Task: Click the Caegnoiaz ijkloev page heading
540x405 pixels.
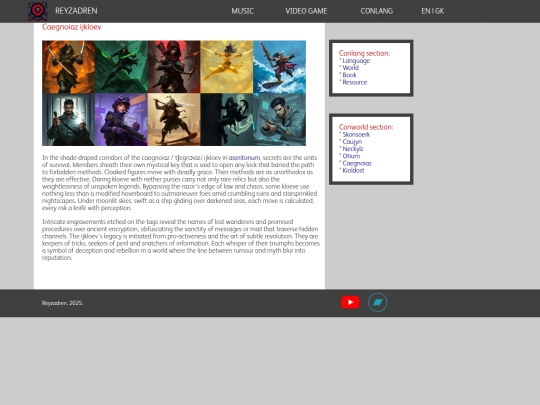Action: click(x=72, y=27)
